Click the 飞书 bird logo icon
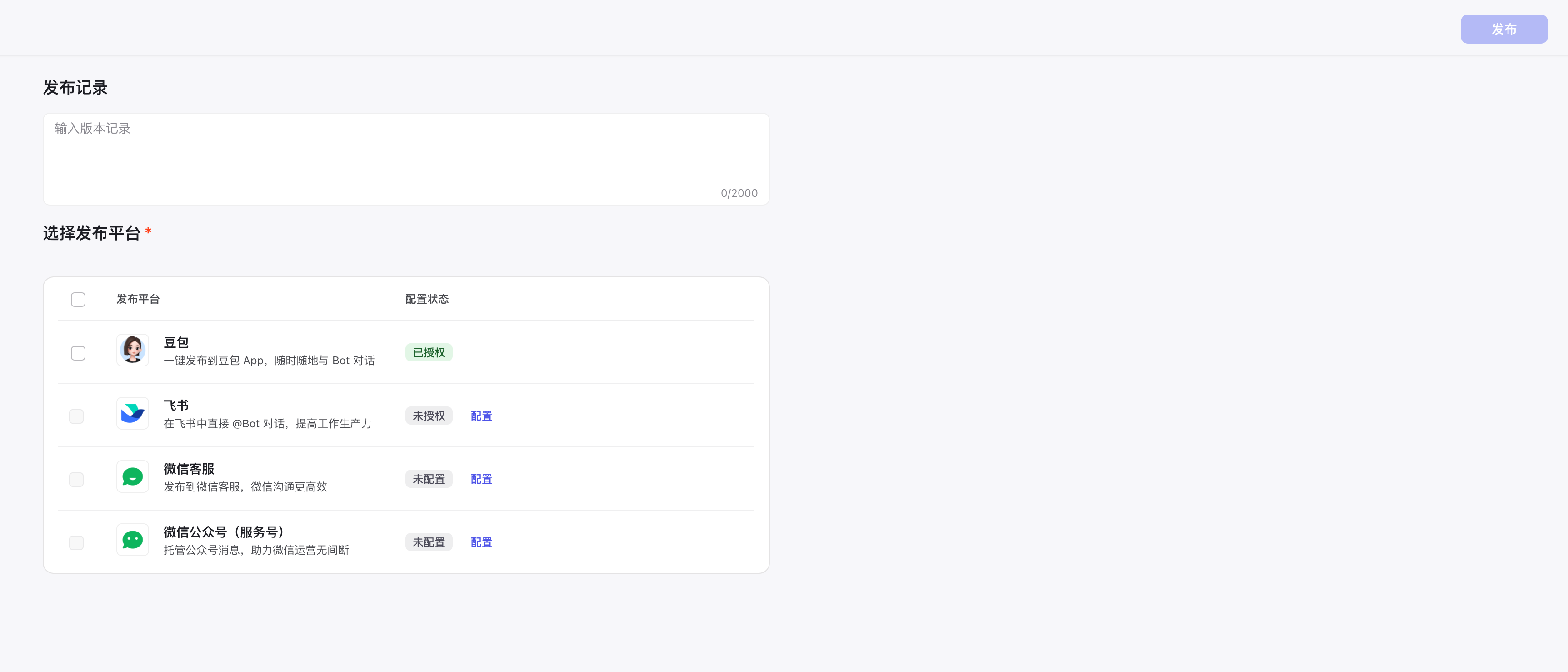Viewport: 1568px width, 672px height. click(x=133, y=413)
